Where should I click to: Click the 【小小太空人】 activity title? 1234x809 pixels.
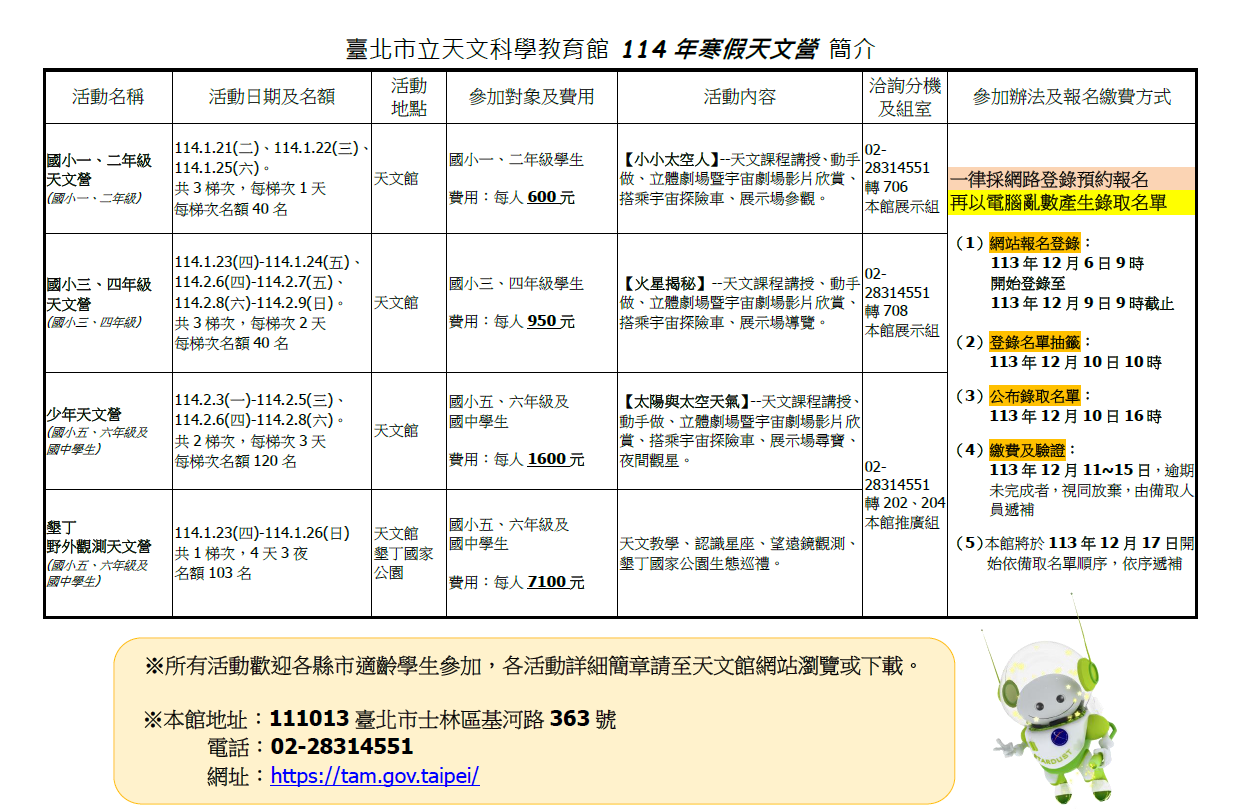669,159
